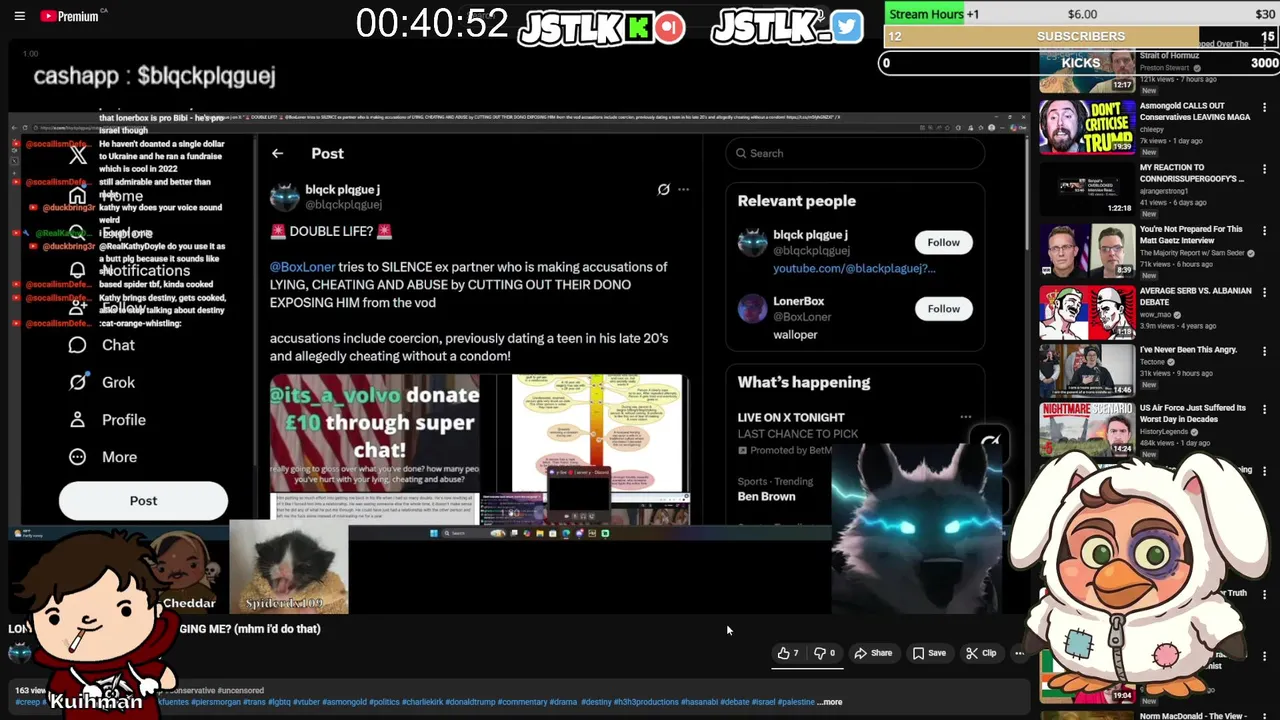Open HistoryLegends channel name

tap(1163, 432)
